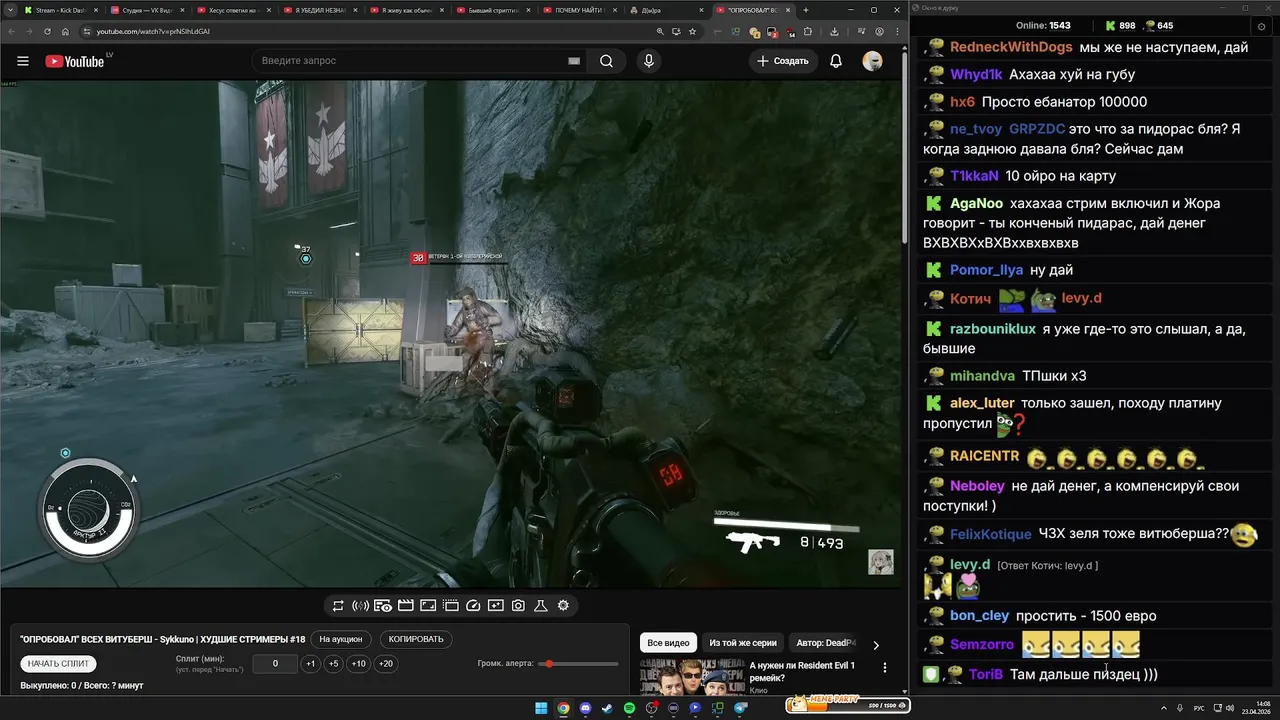Start voice search with the microphone icon
The height and width of the screenshot is (720, 1280).
(649, 61)
